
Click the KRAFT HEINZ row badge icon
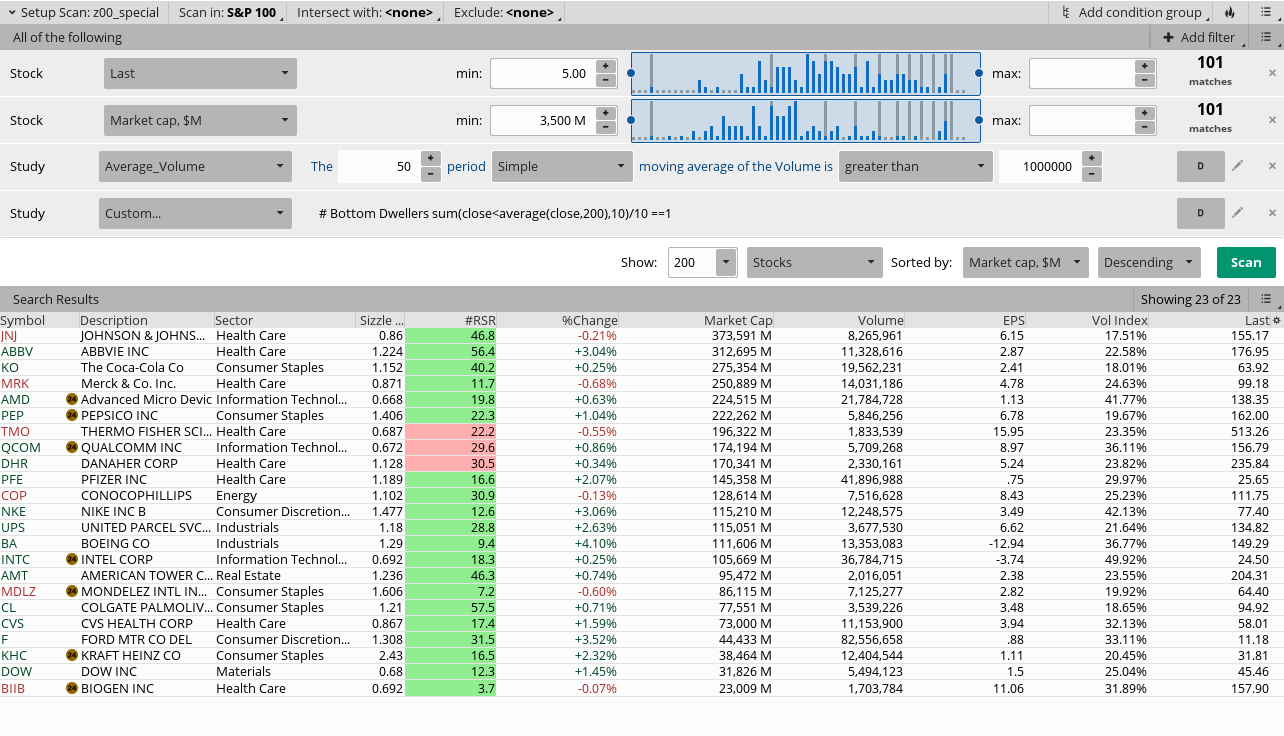coord(72,655)
